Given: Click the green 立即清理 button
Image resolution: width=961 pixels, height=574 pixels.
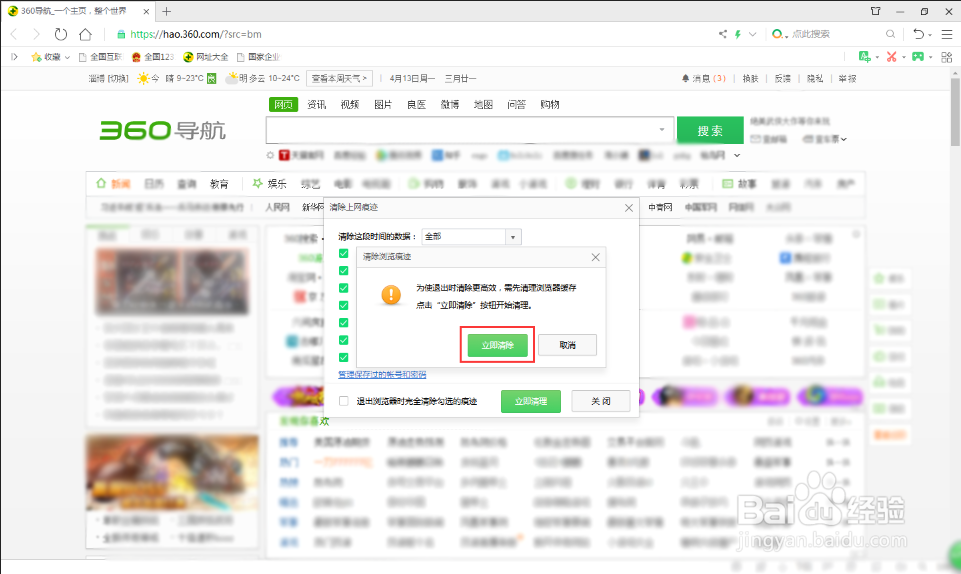Looking at the screenshot, I should [x=531, y=401].
